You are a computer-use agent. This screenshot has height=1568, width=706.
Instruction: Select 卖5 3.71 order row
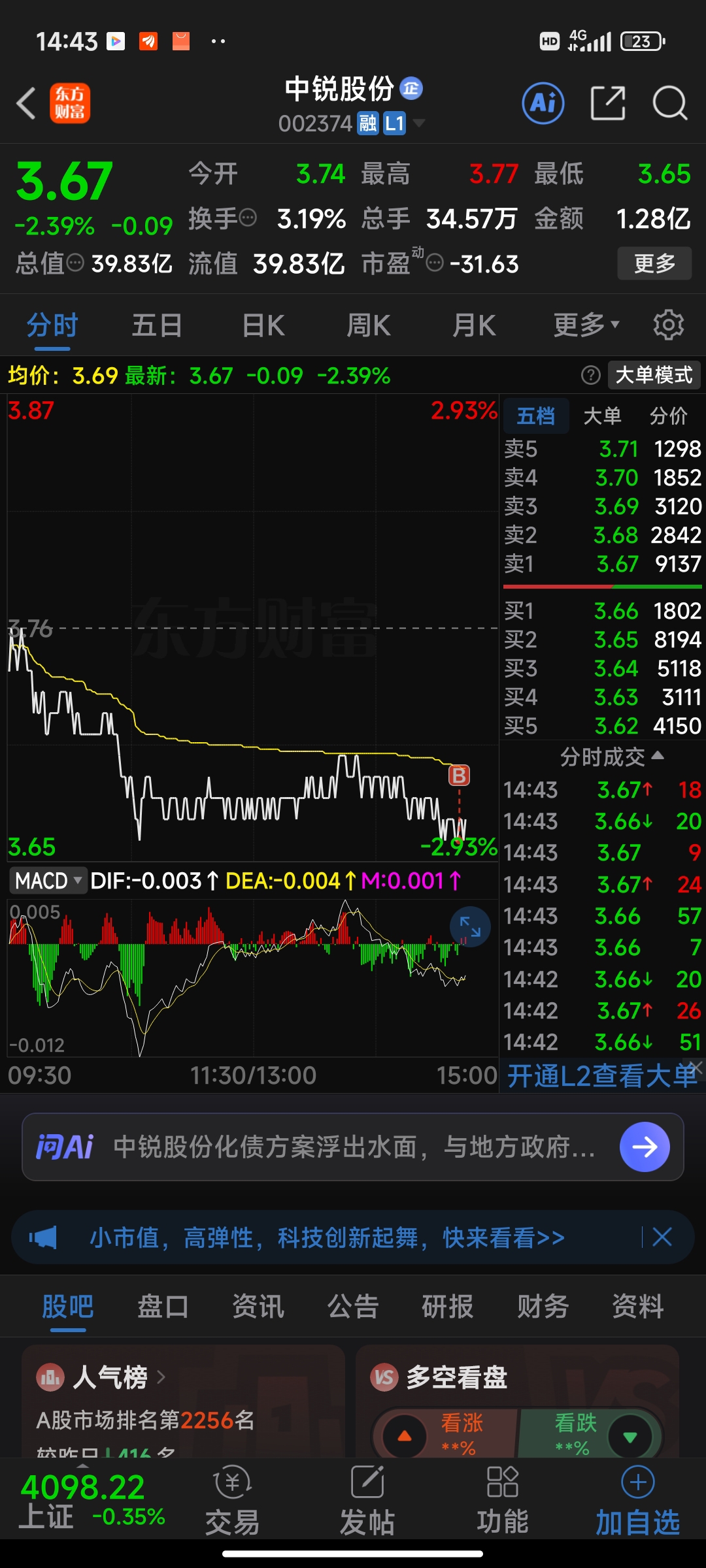tap(603, 449)
